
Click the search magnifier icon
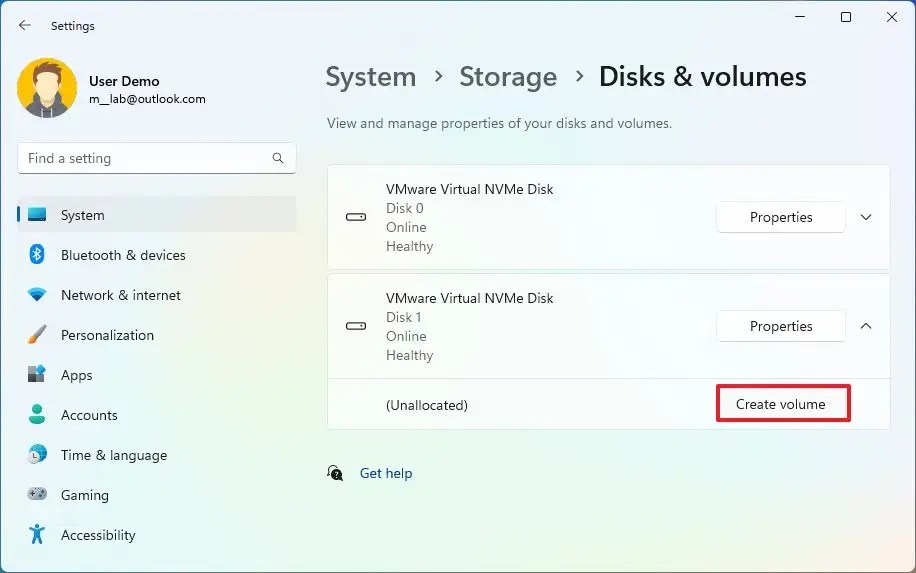pos(278,158)
